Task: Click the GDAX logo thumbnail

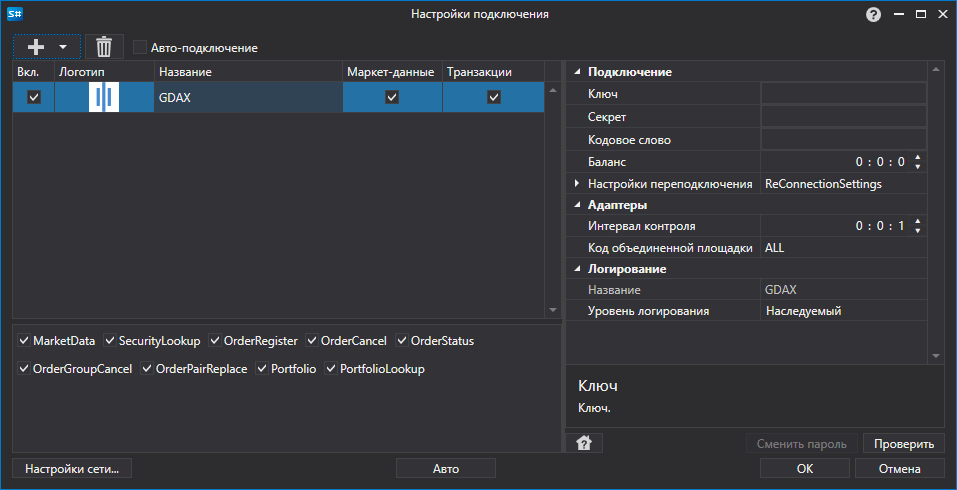Action: pyautogui.click(x=104, y=97)
